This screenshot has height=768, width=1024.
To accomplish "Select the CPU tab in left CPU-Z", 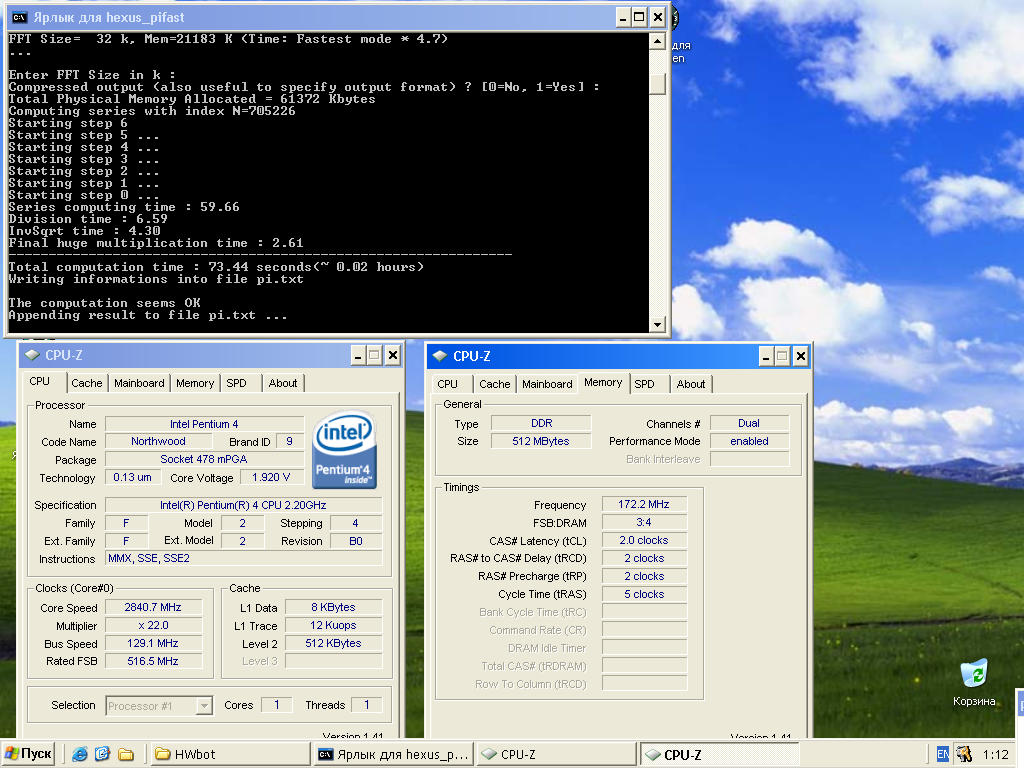I will point(40,381).
